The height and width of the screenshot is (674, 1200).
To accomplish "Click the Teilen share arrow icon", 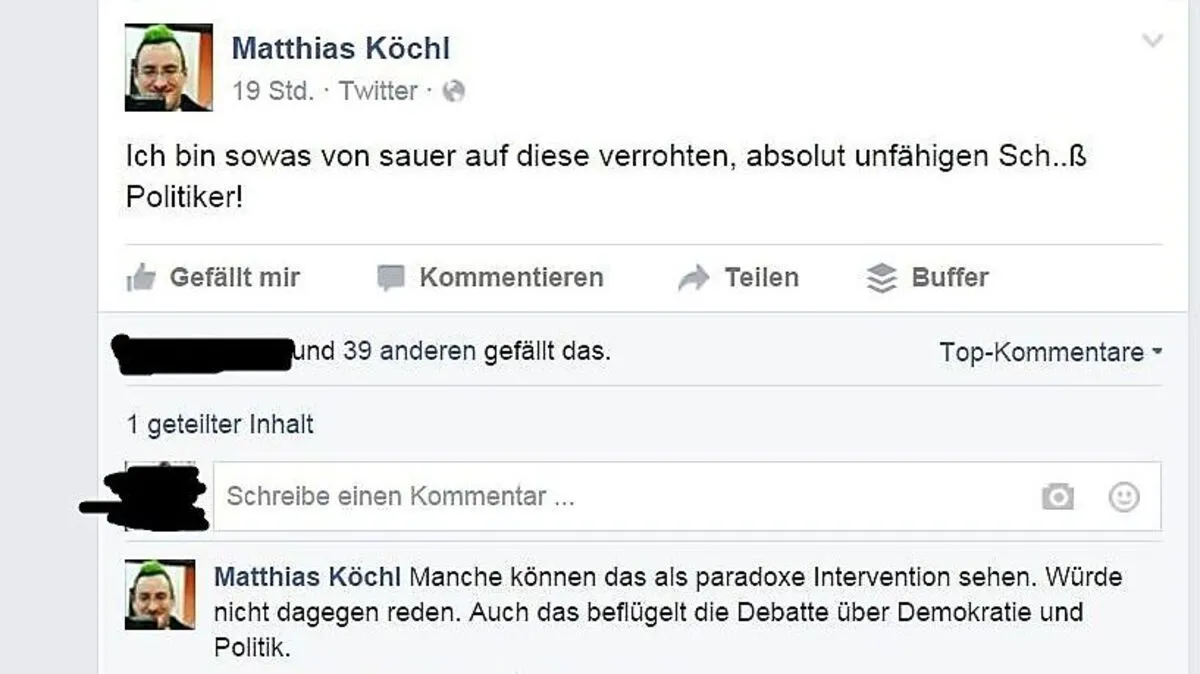I will pos(693,278).
